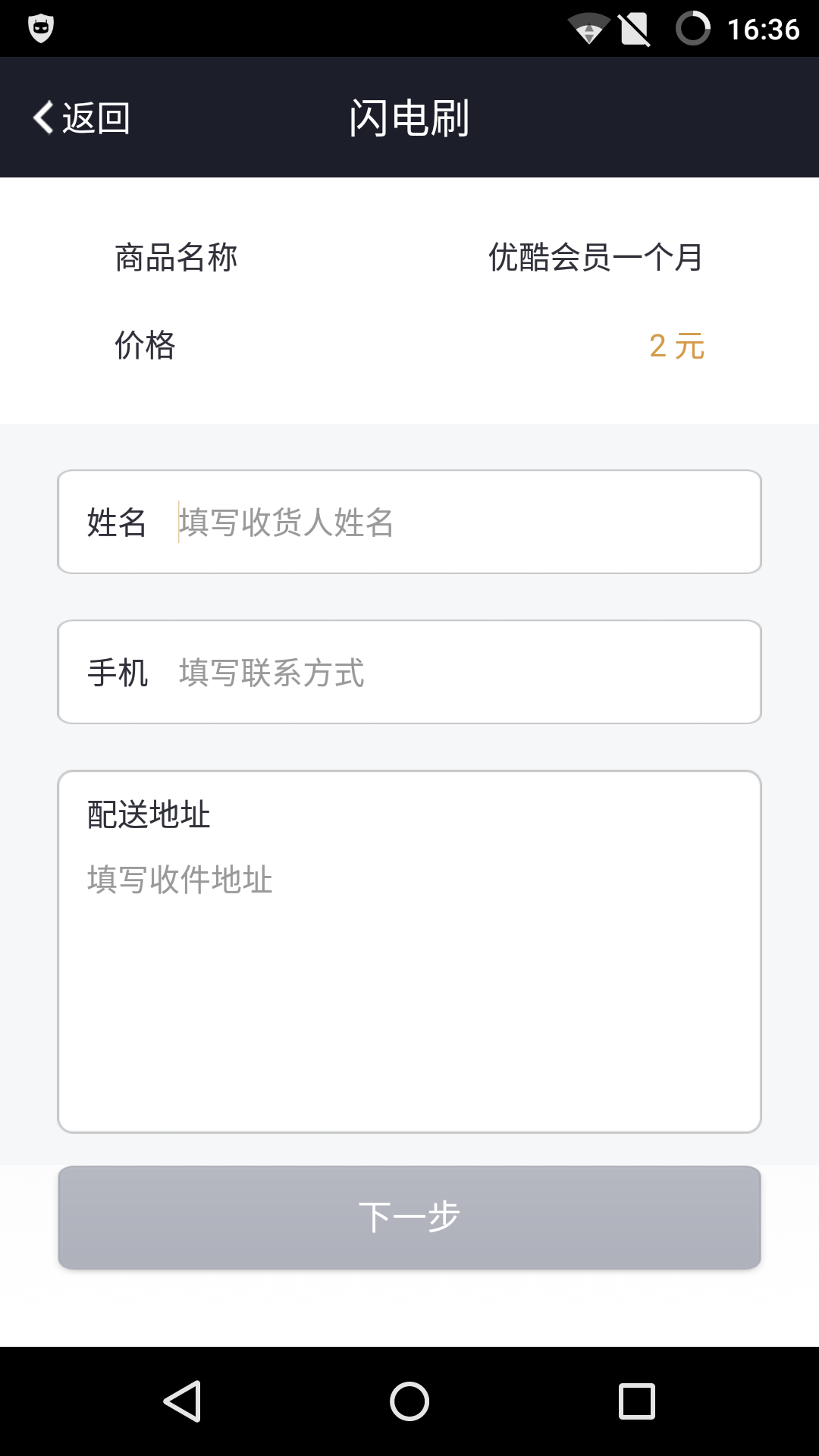Screen dimensions: 819x1456
Task: Tap the 2 元 price value
Action: (x=676, y=346)
